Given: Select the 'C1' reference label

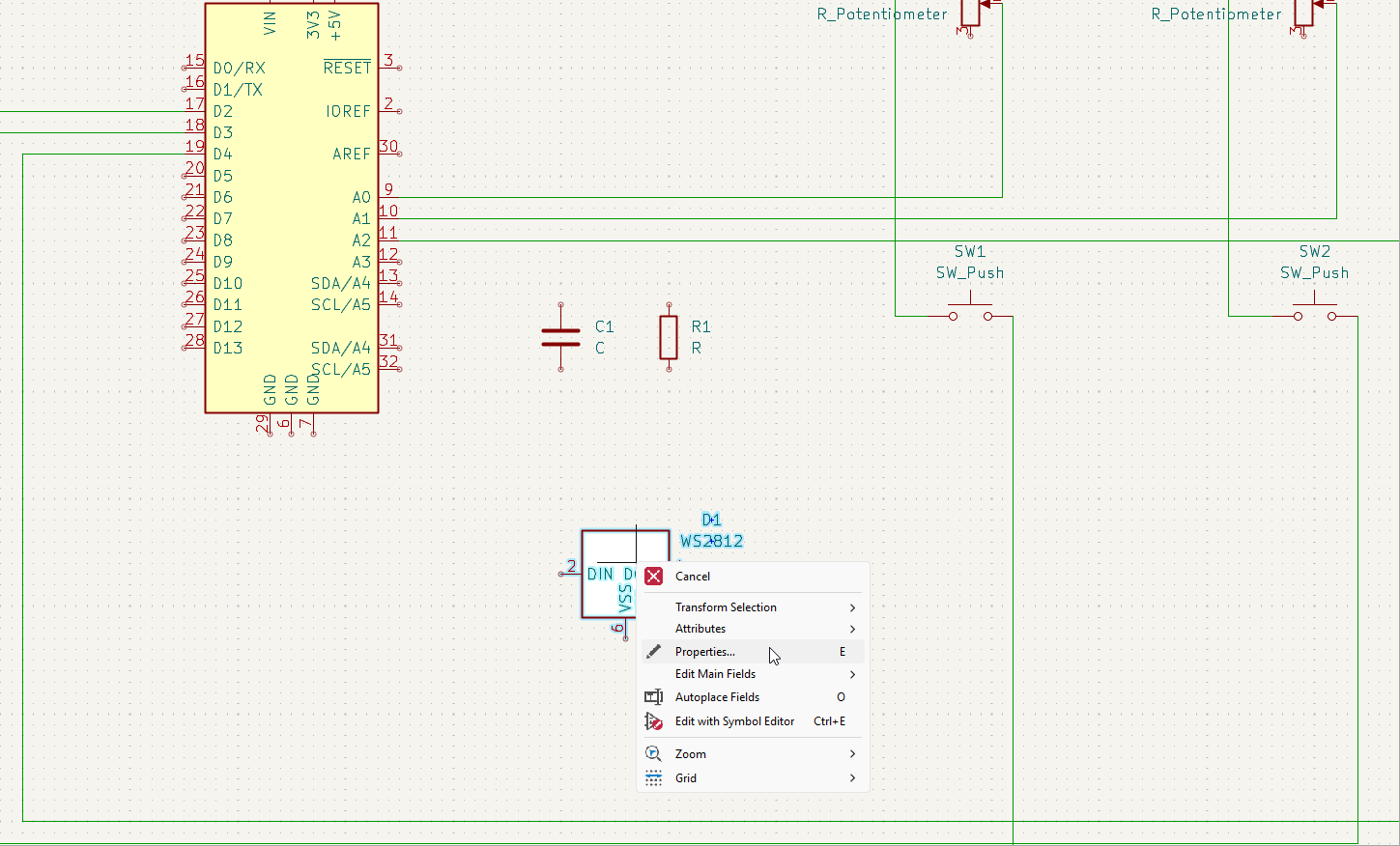Looking at the screenshot, I should pos(605,326).
